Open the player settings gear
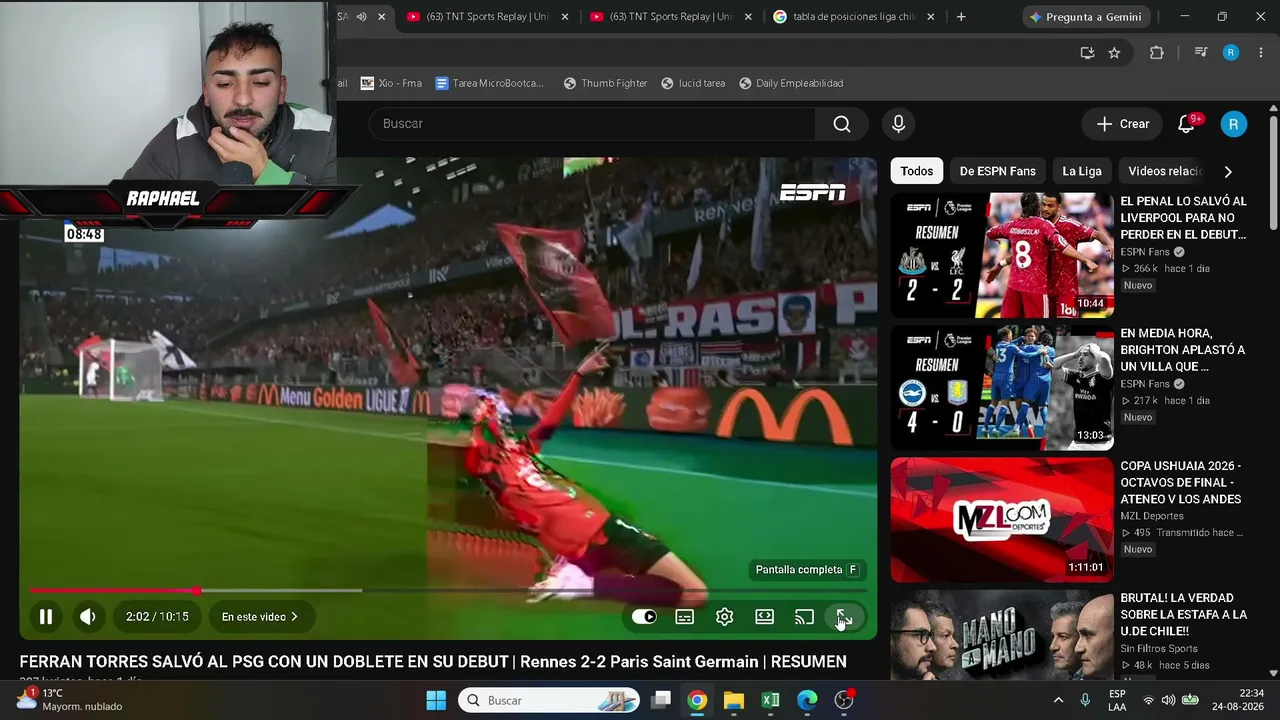This screenshot has width=1280, height=720. pos(725,617)
